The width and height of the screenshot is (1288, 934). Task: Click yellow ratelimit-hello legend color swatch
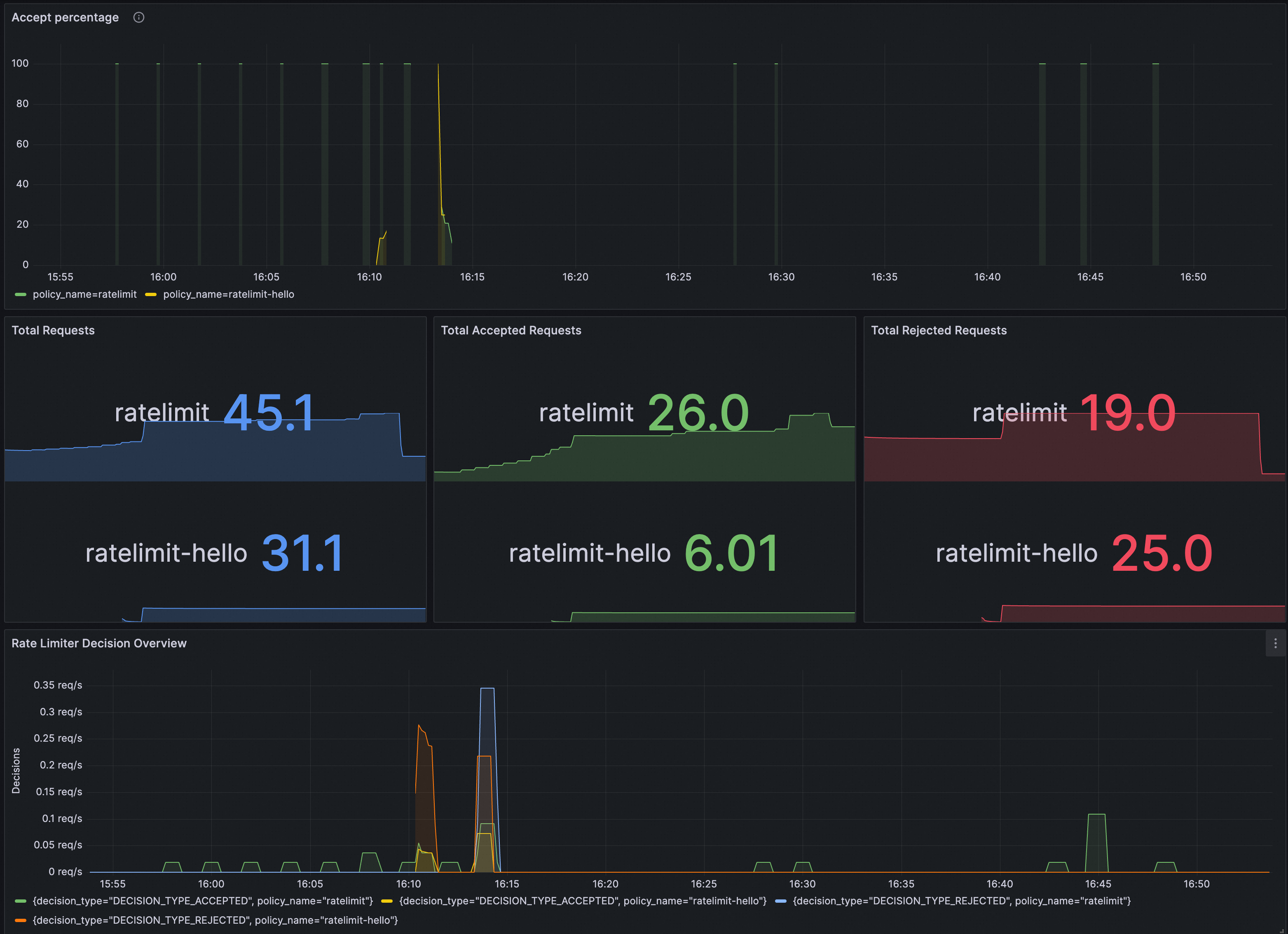click(x=150, y=294)
